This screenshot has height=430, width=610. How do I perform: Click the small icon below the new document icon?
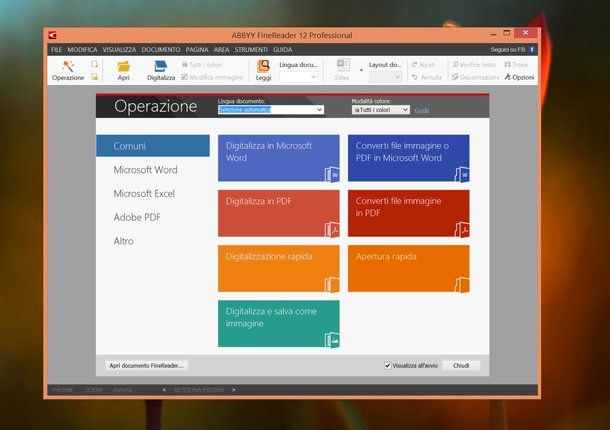tap(95, 77)
